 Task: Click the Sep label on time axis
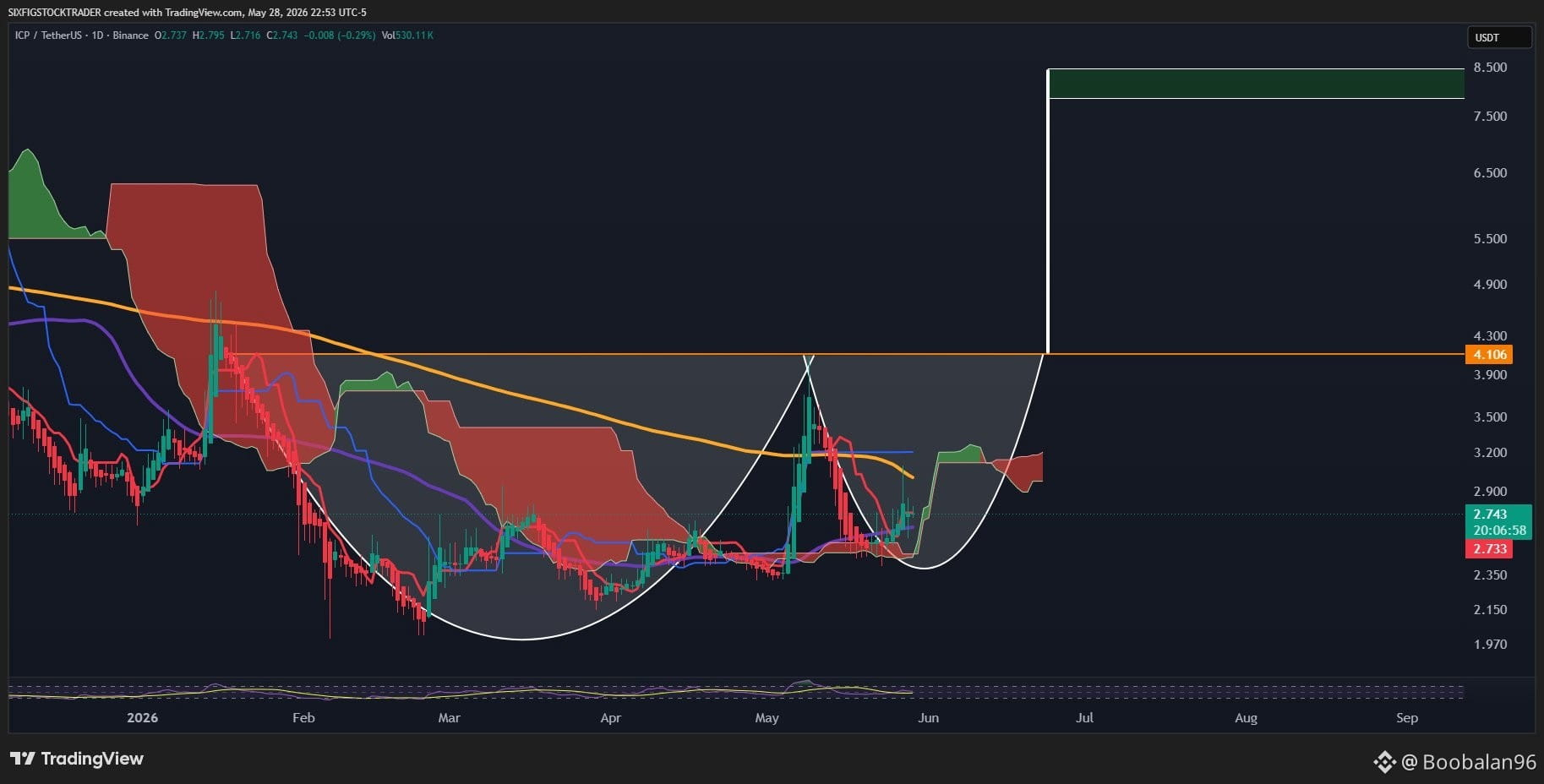(x=1407, y=718)
